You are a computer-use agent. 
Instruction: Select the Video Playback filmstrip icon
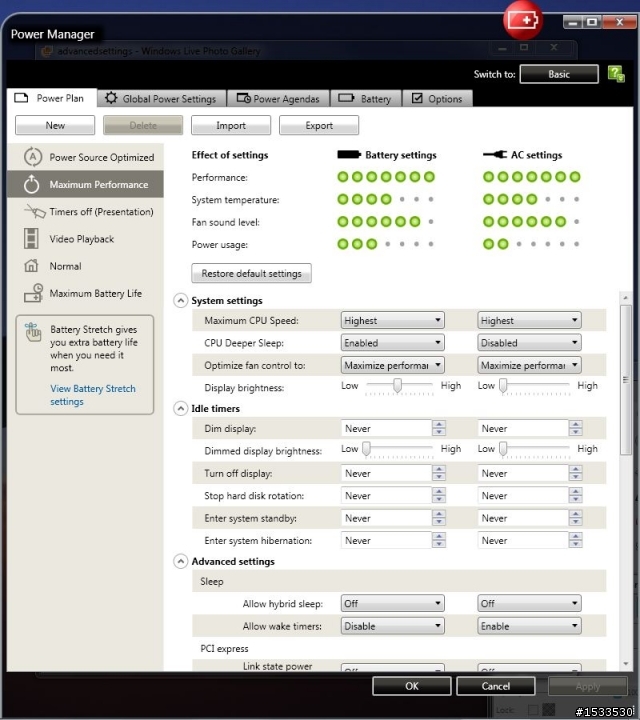pos(31,239)
